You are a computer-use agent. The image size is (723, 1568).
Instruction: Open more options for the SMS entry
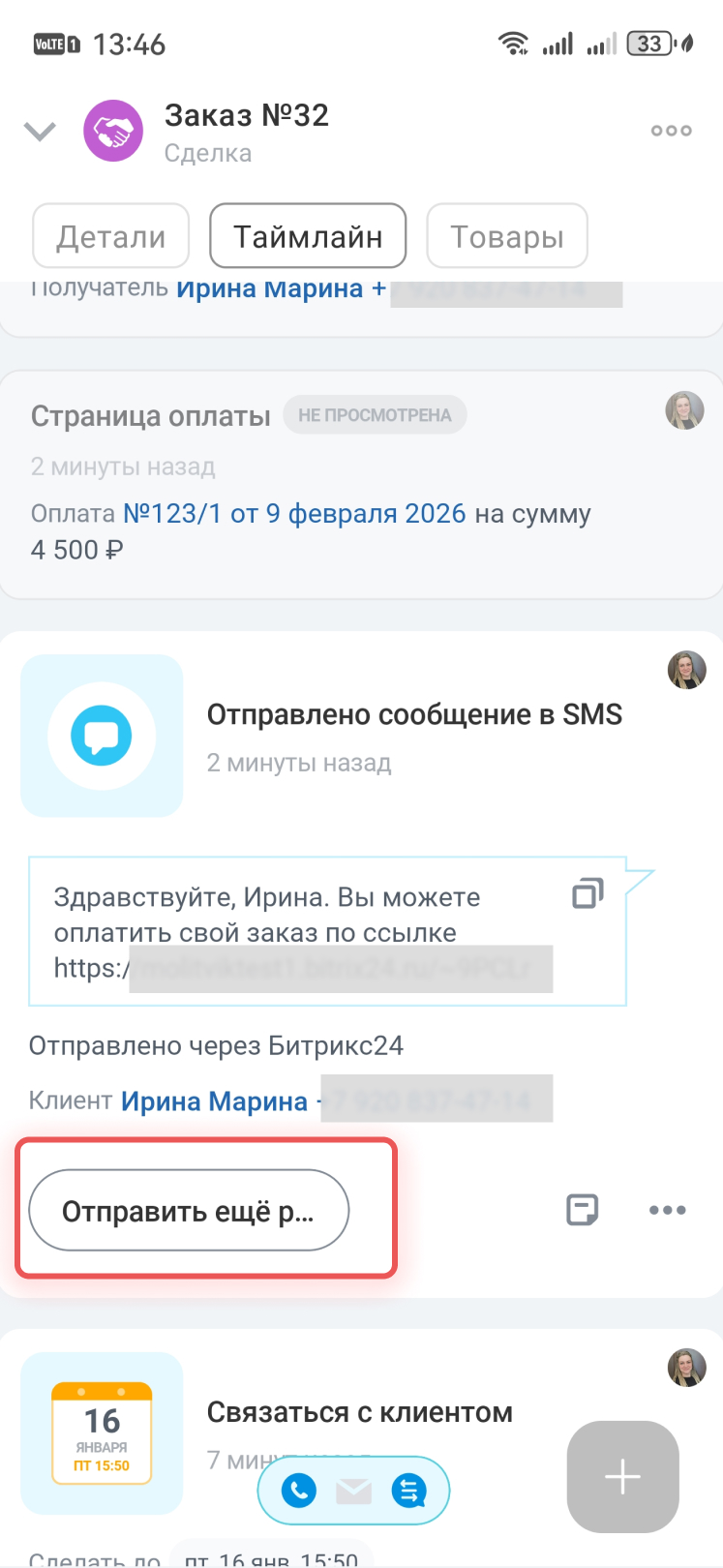668,1210
